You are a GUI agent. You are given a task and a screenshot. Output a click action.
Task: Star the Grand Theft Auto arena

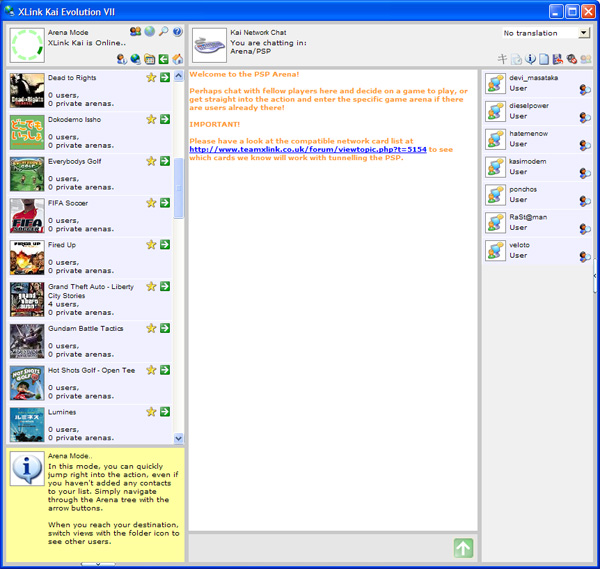pyautogui.click(x=151, y=286)
